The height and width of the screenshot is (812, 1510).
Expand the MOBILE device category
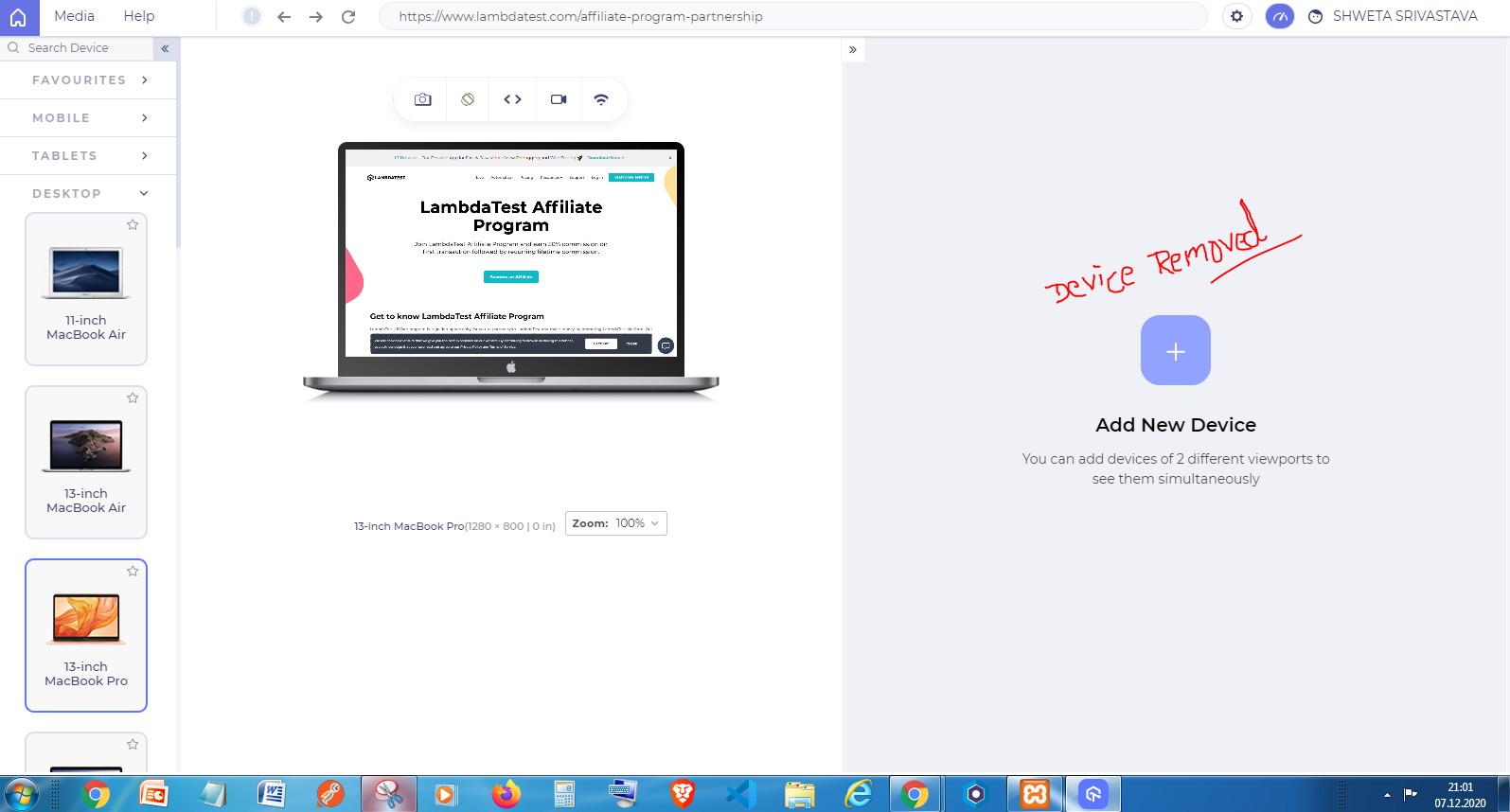[88, 118]
